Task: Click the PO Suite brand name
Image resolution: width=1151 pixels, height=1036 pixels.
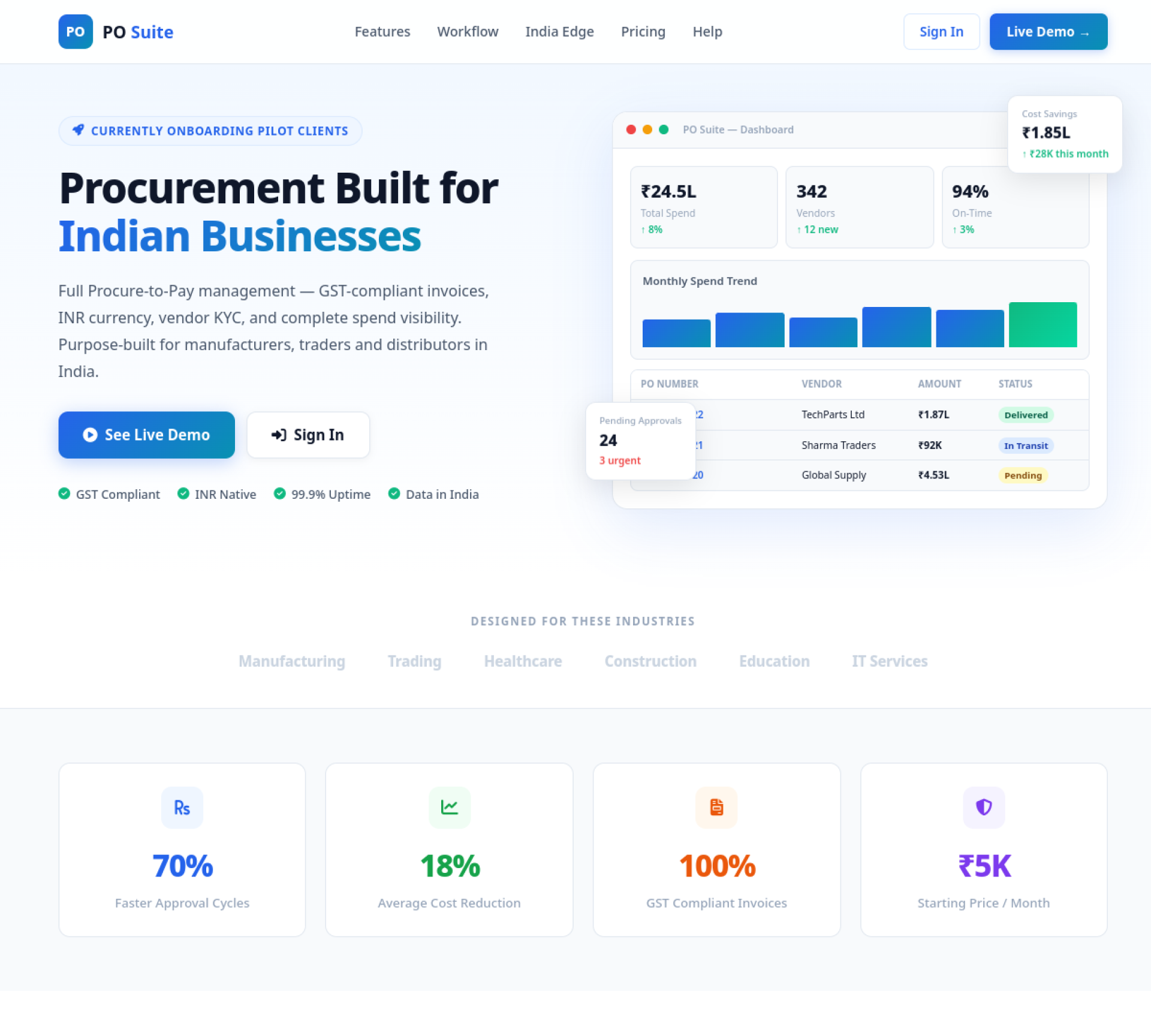Action: click(x=138, y=32)
